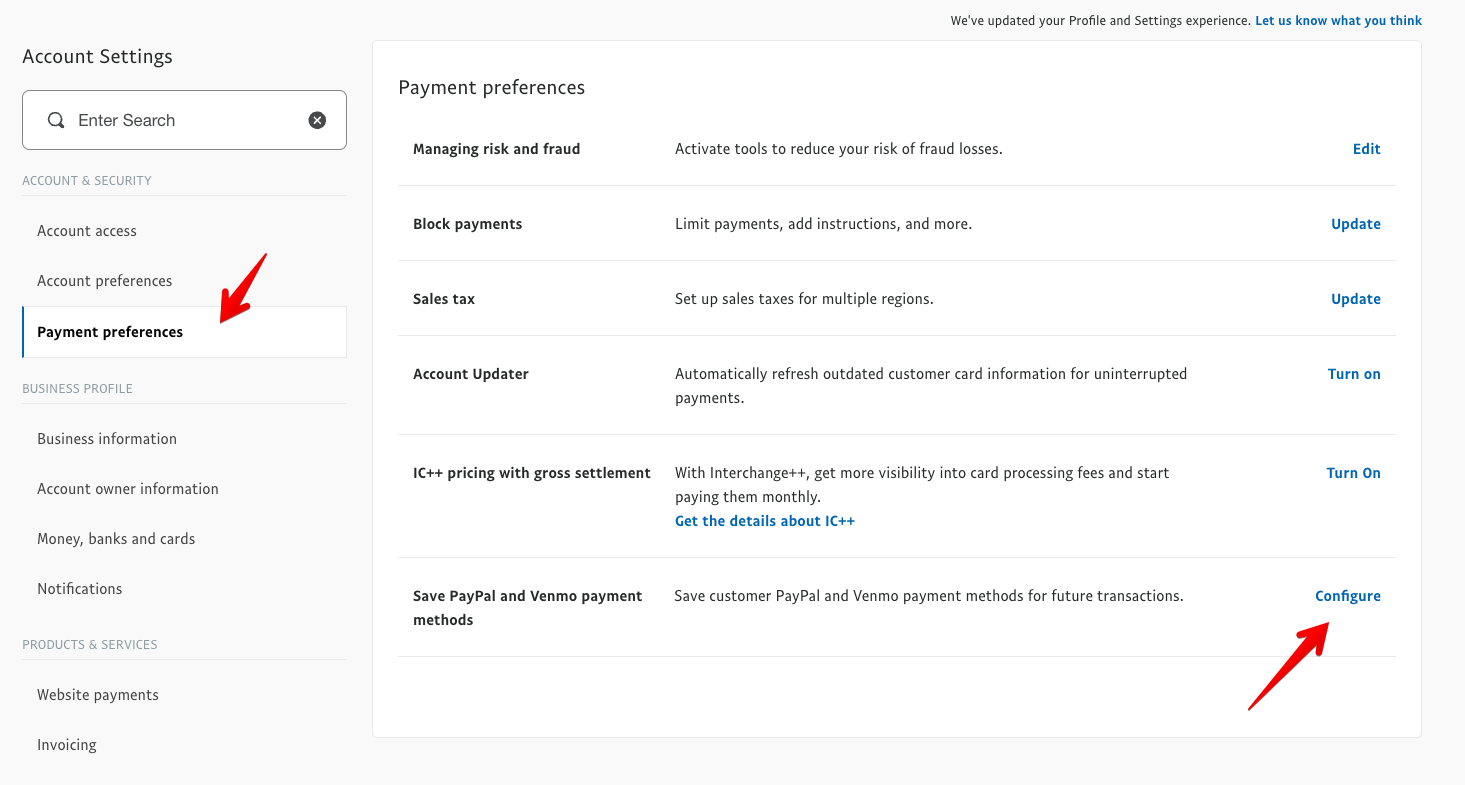Open Business information settings
1465x785 pixels.
pos(107,439)
